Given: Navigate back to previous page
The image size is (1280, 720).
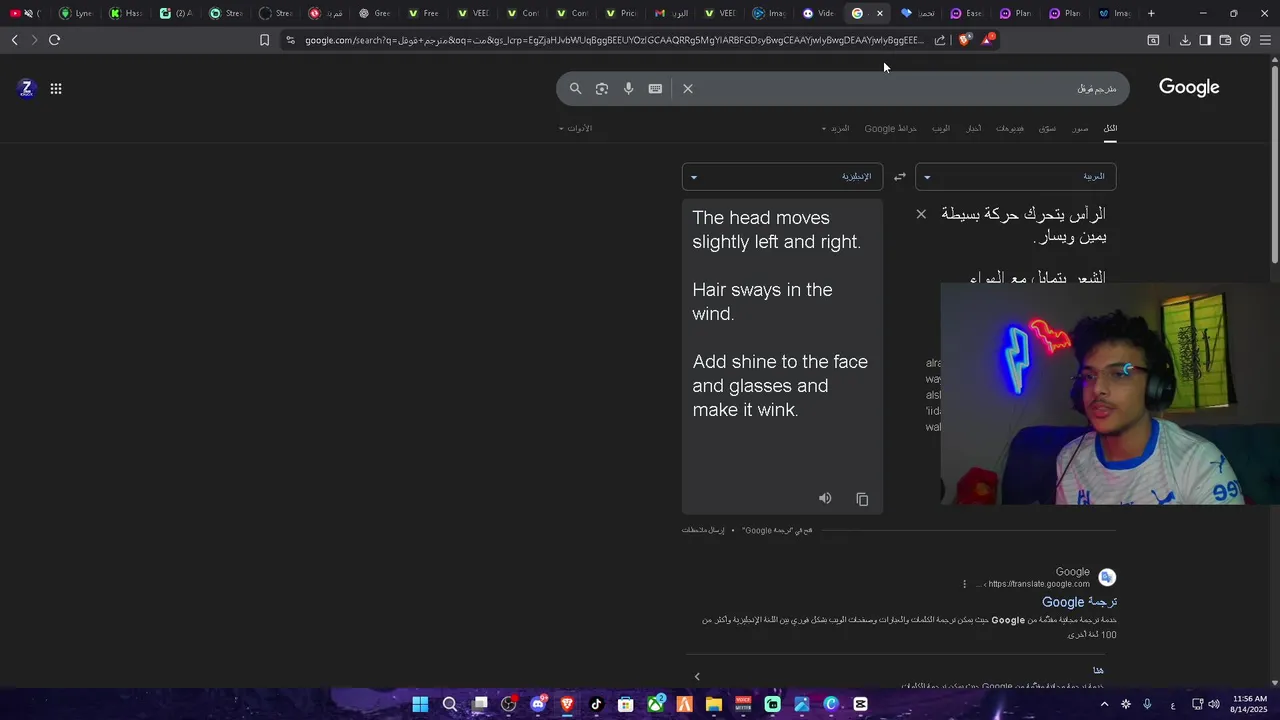Looking at the screenshot, I should 14,40.
